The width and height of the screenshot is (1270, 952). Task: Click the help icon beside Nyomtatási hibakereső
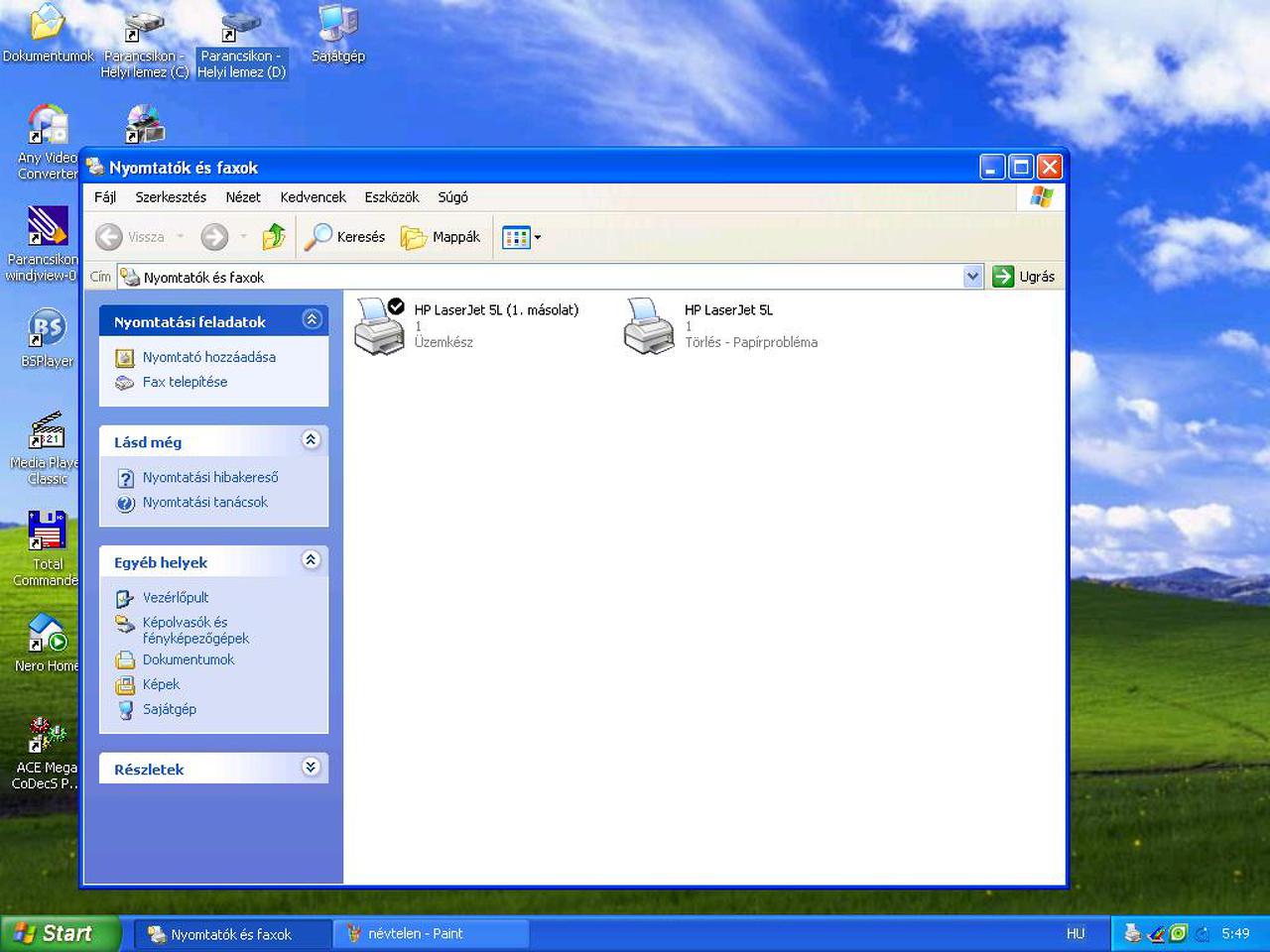pyautogui.click(x=125, y=478)
